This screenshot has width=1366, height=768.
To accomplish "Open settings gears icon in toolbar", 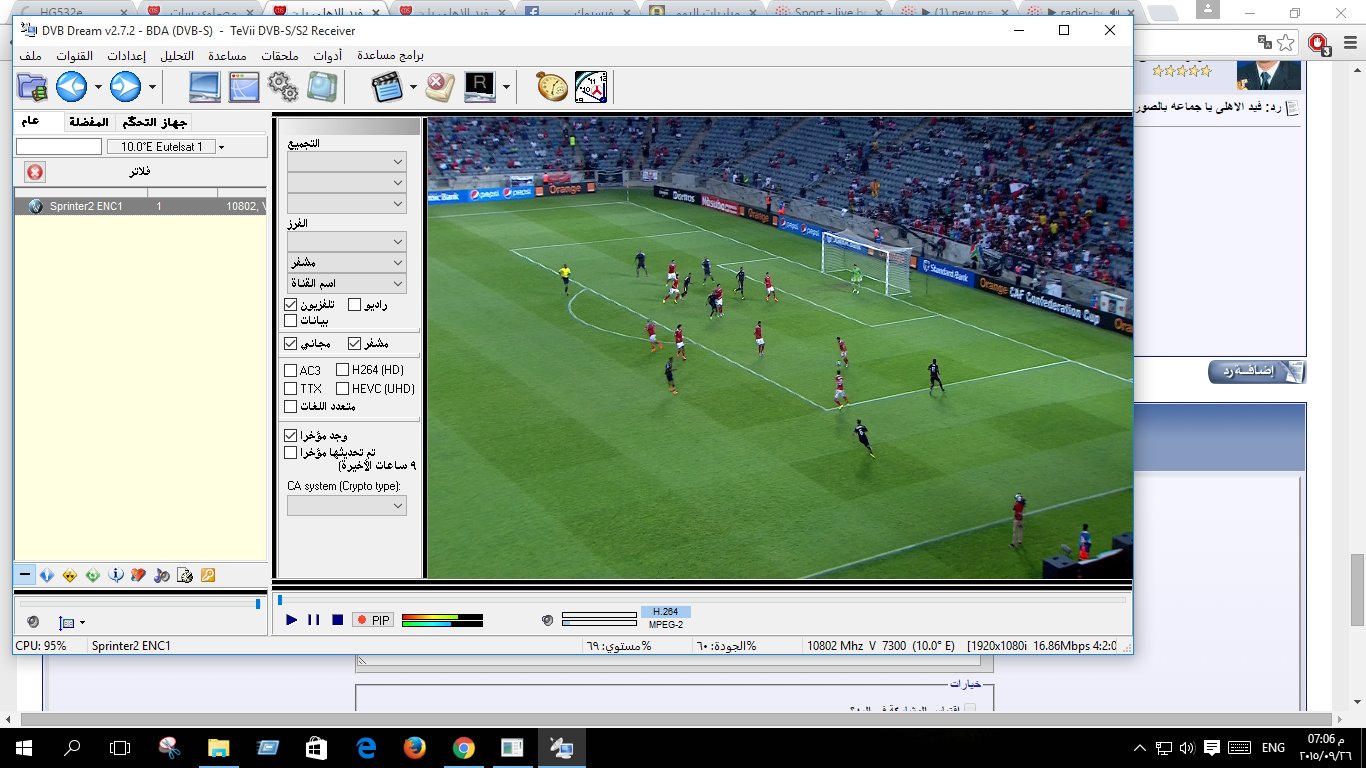I will coord(284,87).
